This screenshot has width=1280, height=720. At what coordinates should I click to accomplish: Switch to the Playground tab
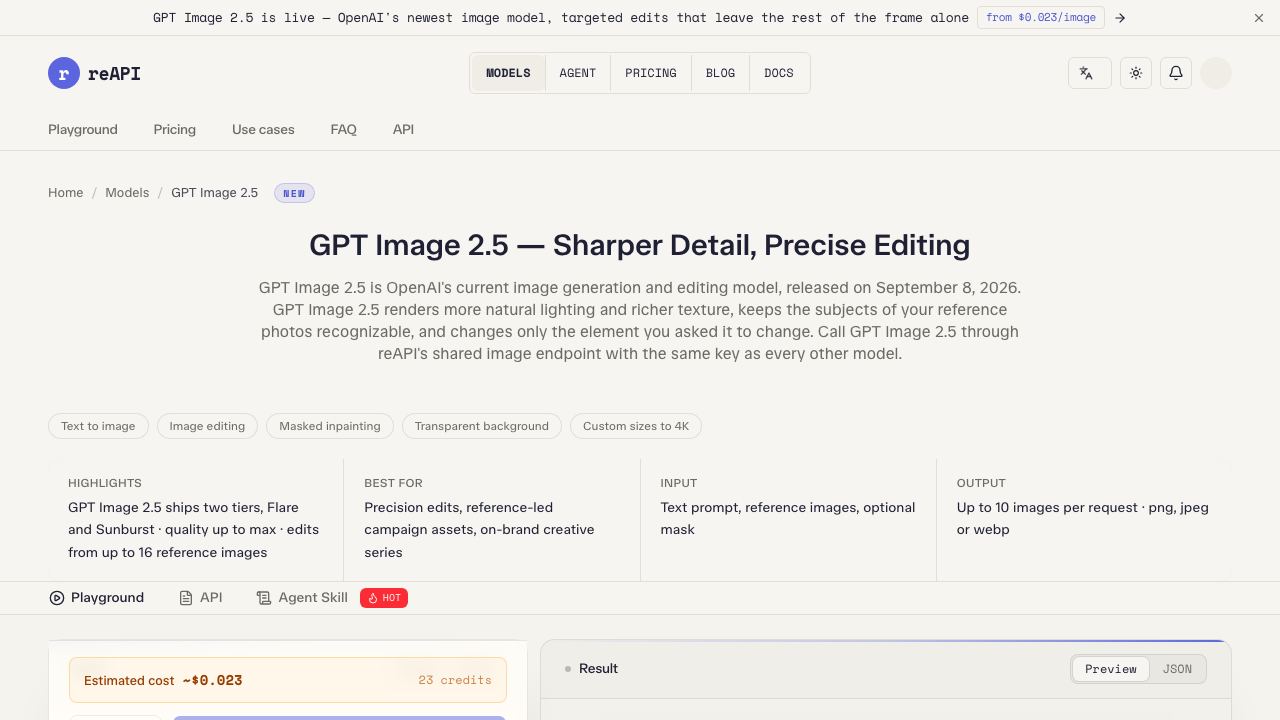coord(97,598)
